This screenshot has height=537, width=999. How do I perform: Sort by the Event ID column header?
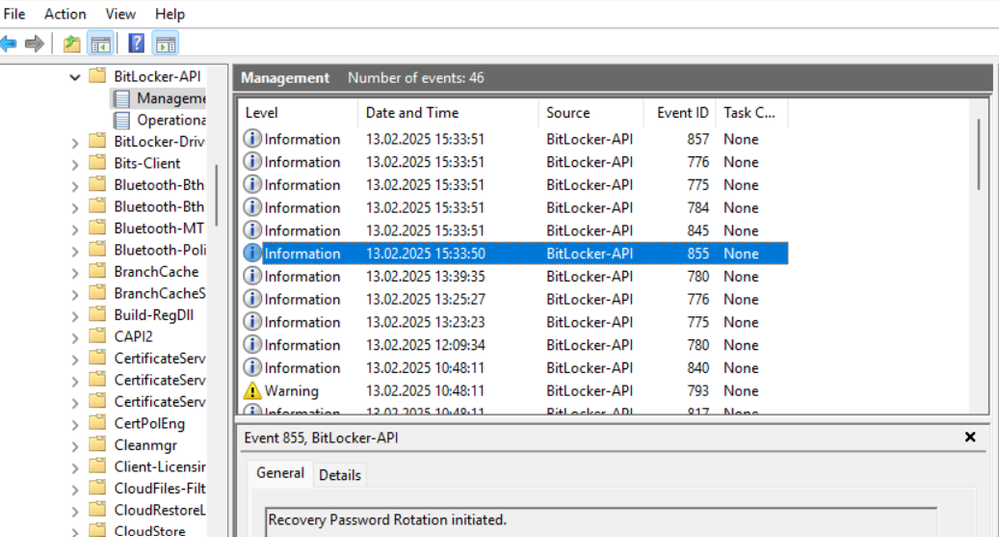(x=679, y=113)
